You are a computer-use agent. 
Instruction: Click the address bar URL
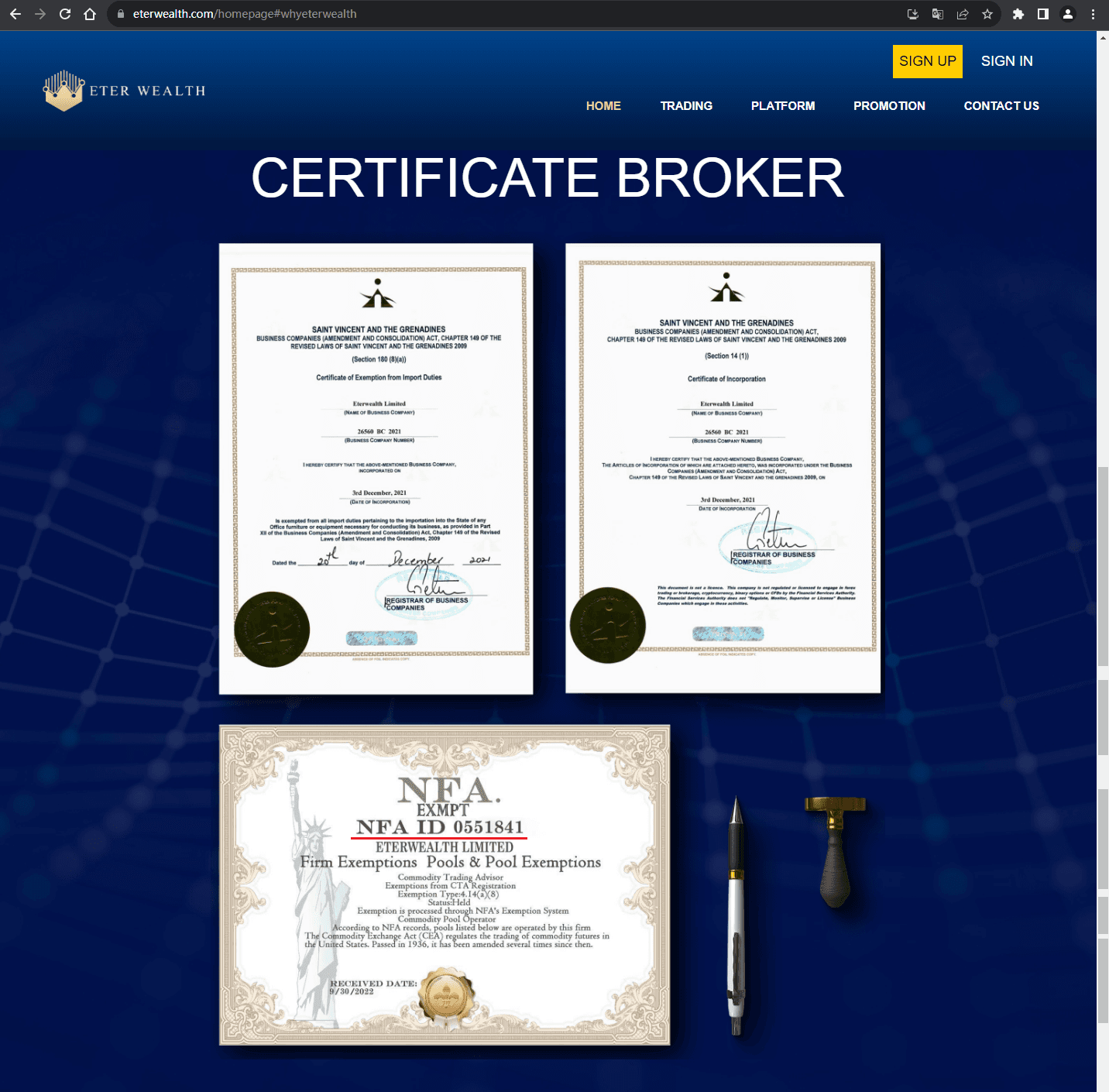(245, 14)
